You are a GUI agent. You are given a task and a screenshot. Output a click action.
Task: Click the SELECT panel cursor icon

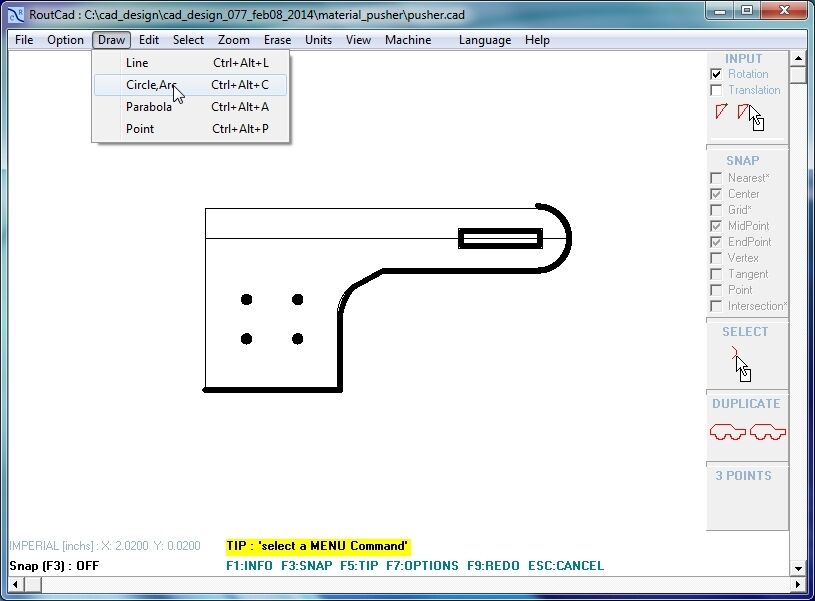tap(742, 364)
